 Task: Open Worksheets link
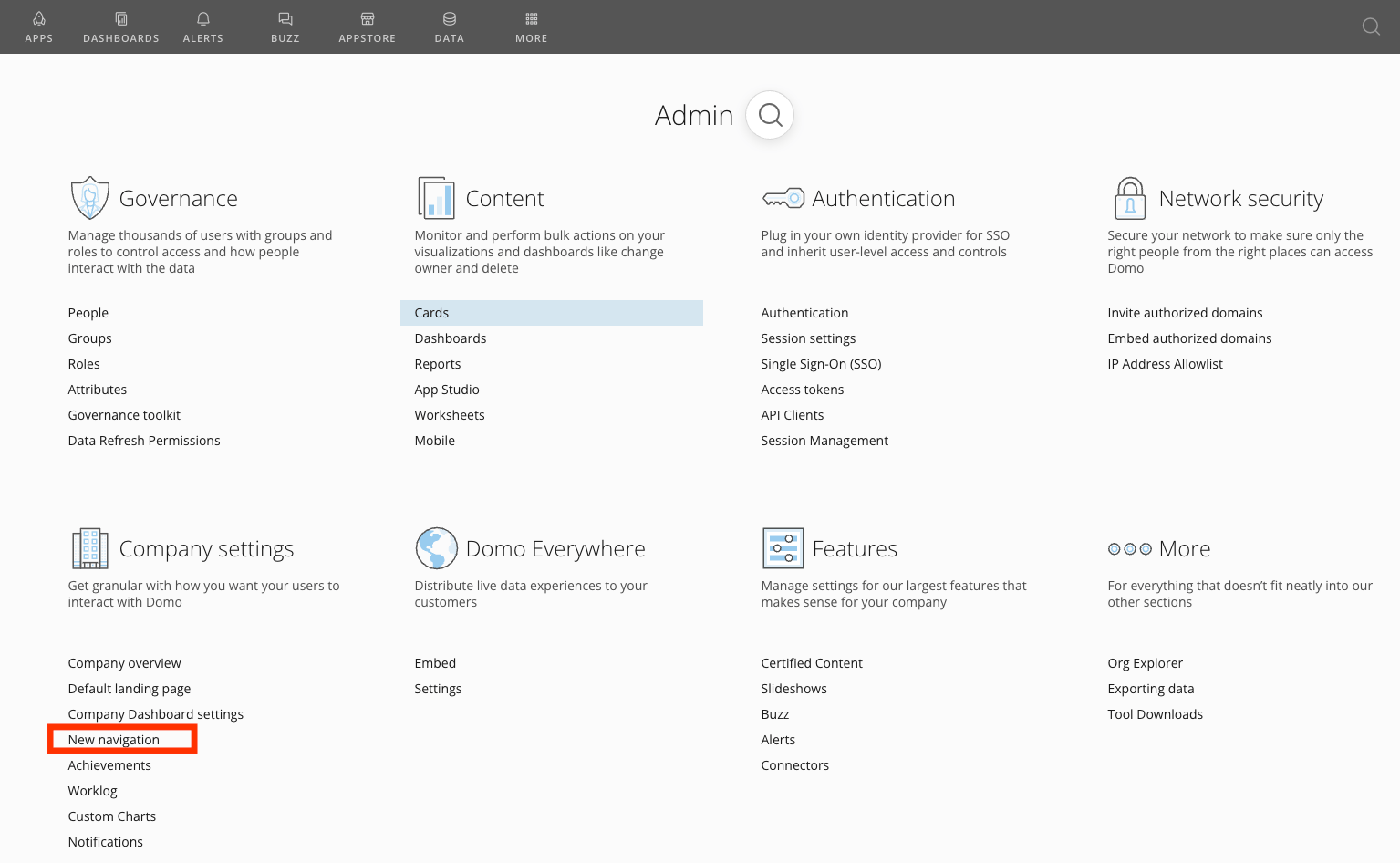450,415
